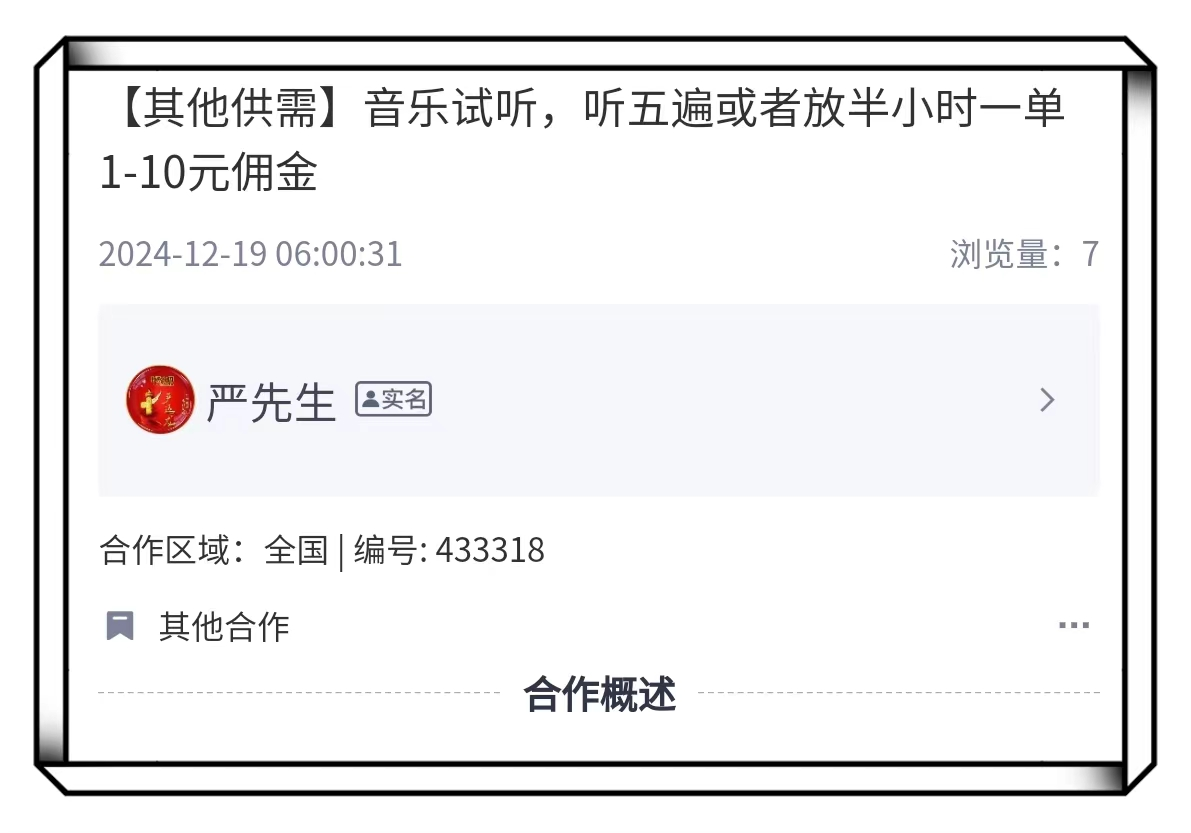Click the 编号: 433318 listing number
This screenshot has height=833, width=1191.
pos(449,551)
